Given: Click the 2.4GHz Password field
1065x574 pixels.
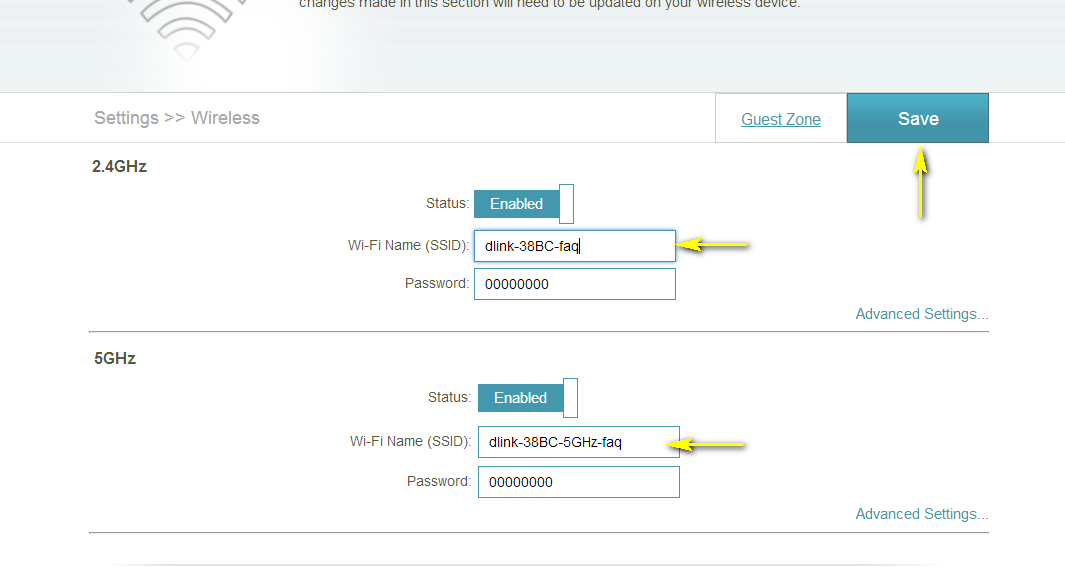Looking at the screenshot, I should pos(574,284).
